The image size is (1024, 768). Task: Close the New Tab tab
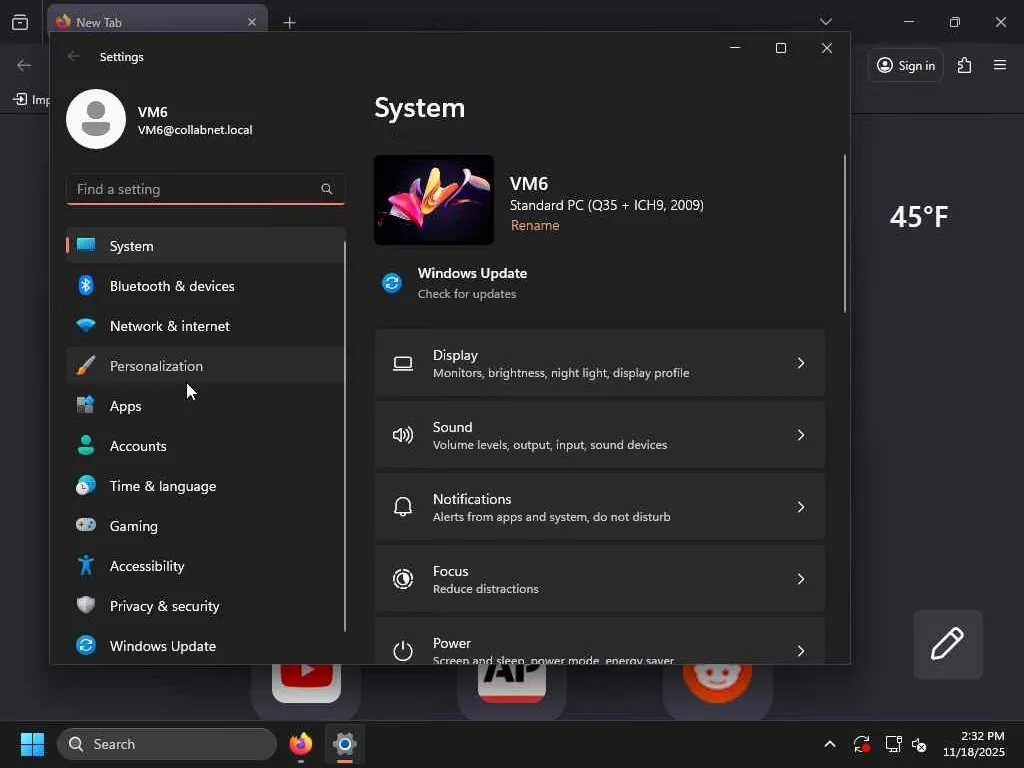coord(252,22)
